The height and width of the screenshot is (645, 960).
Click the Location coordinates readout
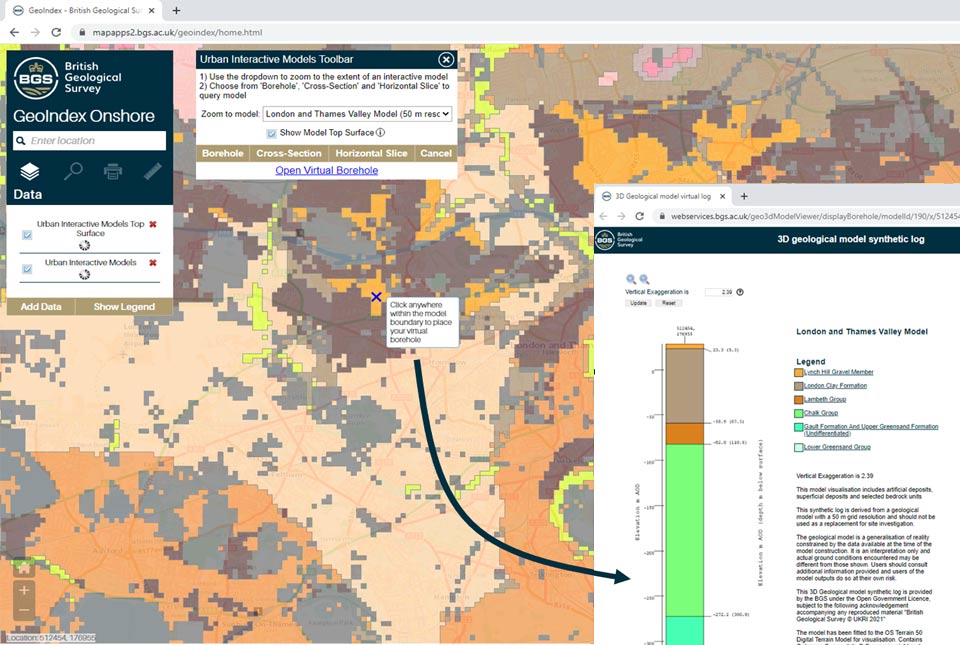[51, 638]
